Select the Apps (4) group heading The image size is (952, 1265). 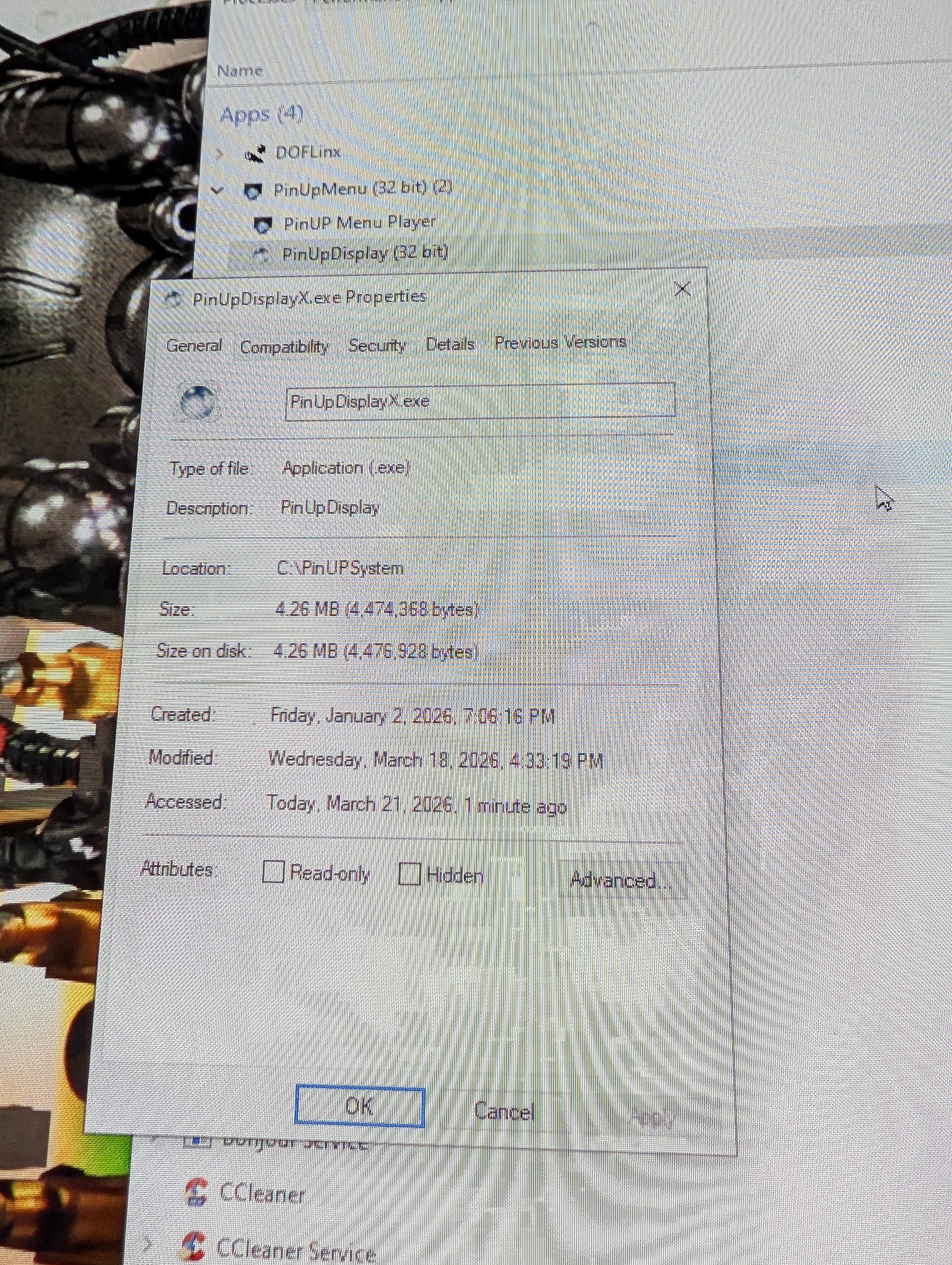coord(261,114)
